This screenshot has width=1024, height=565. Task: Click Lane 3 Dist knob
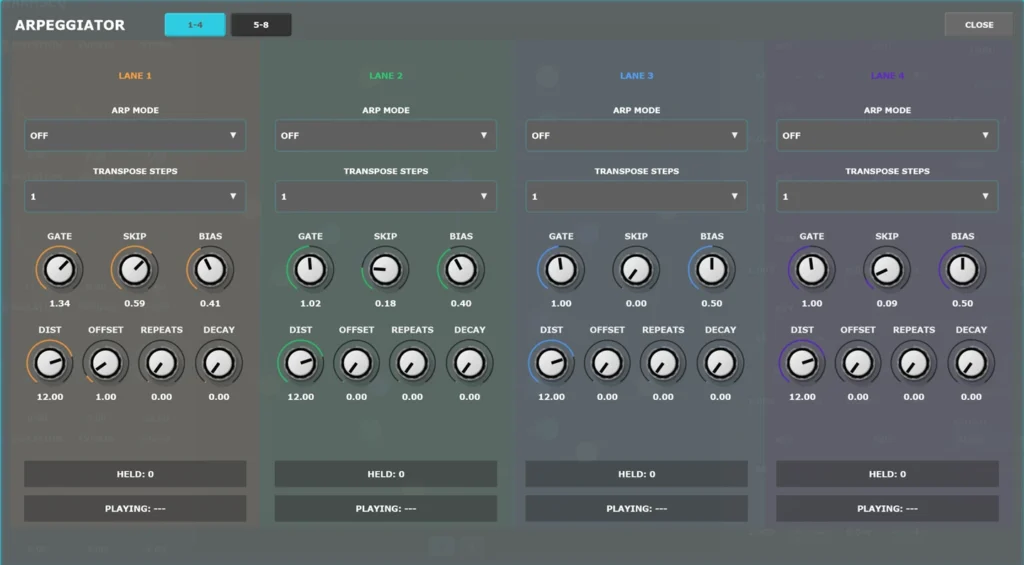coord(551,363)
